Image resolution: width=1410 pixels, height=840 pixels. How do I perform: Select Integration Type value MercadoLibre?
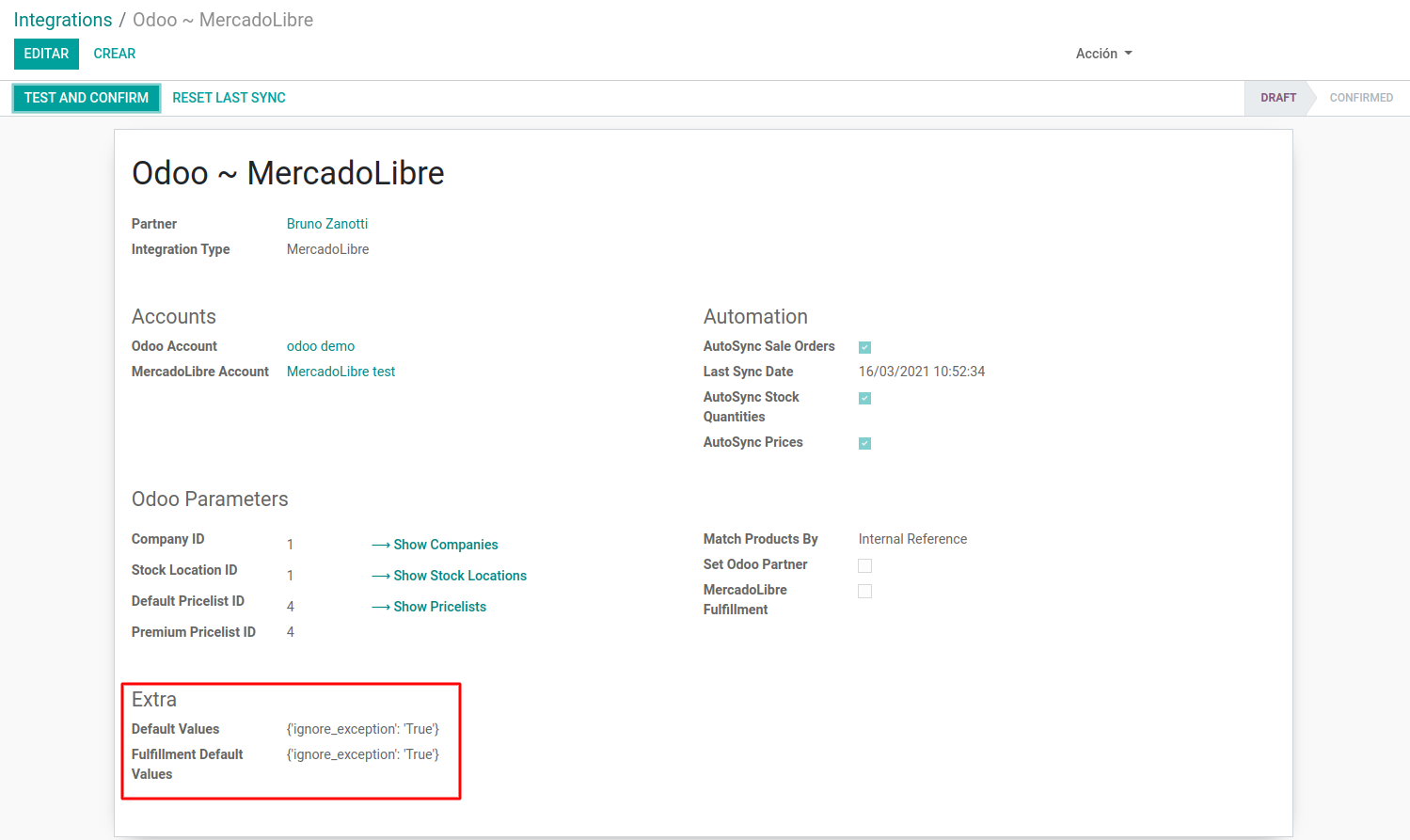tap(327, 249)
